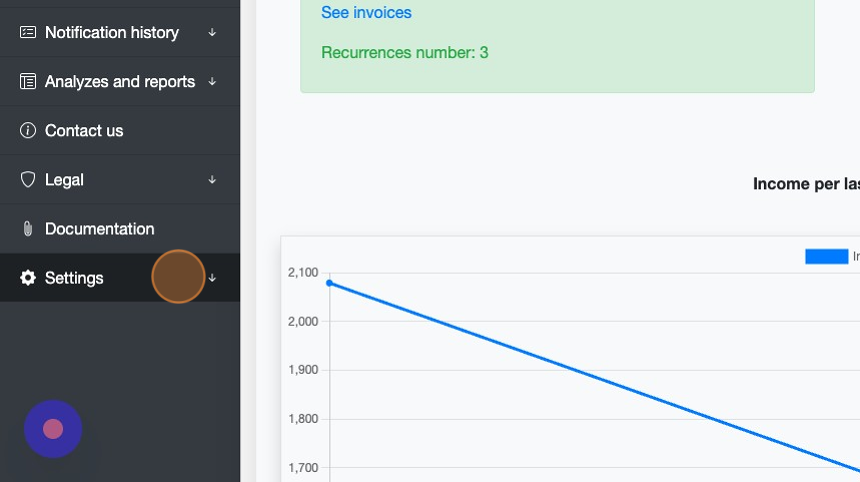
Task: Select the Analyzes and reports text label
Action: click(120, 82)
